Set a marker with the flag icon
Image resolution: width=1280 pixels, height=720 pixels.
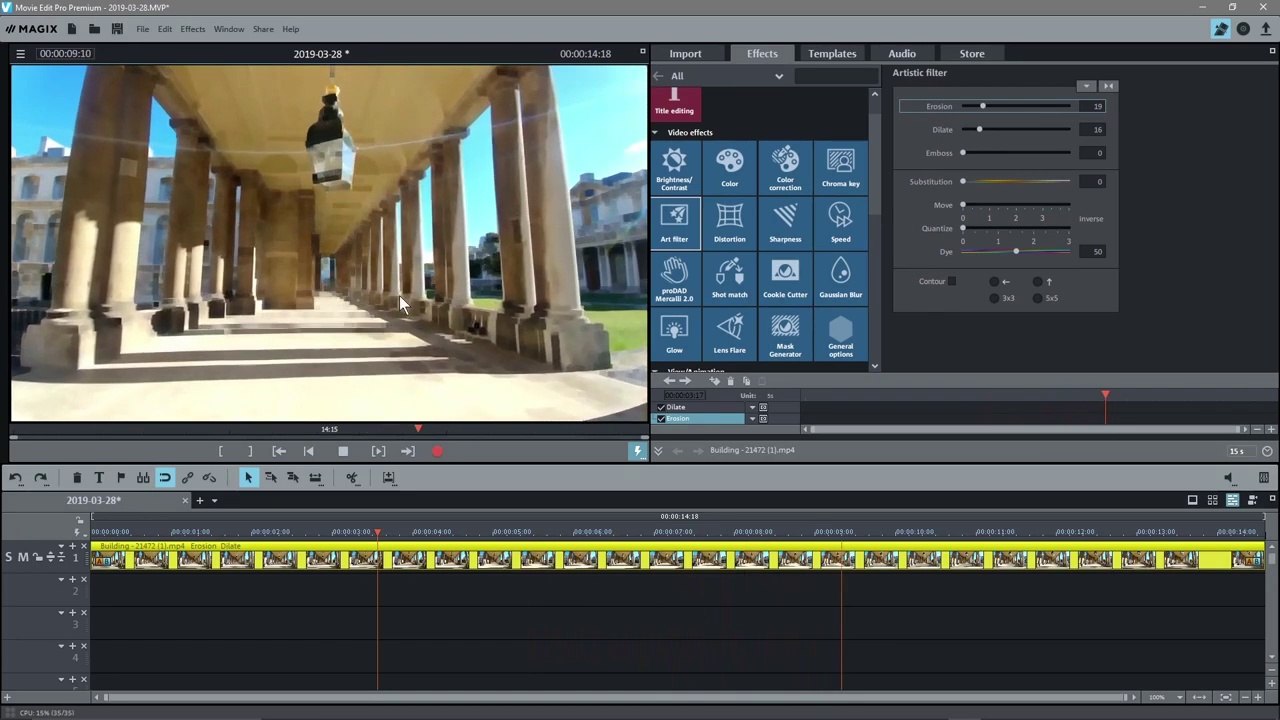coord(121,478)
